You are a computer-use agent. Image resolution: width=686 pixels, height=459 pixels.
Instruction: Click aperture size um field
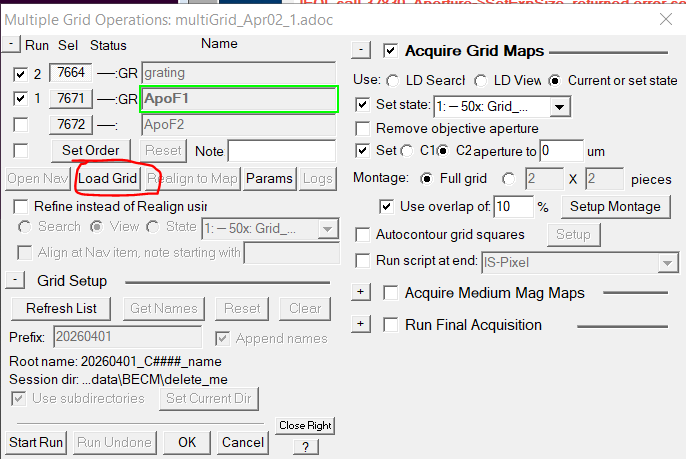tap(561, 151)
